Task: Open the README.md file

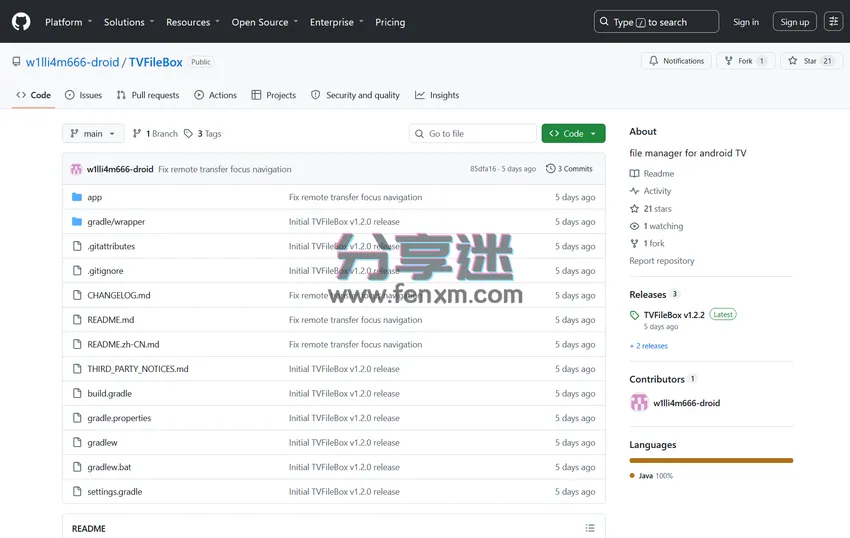Action: click(x=111, y=320)
